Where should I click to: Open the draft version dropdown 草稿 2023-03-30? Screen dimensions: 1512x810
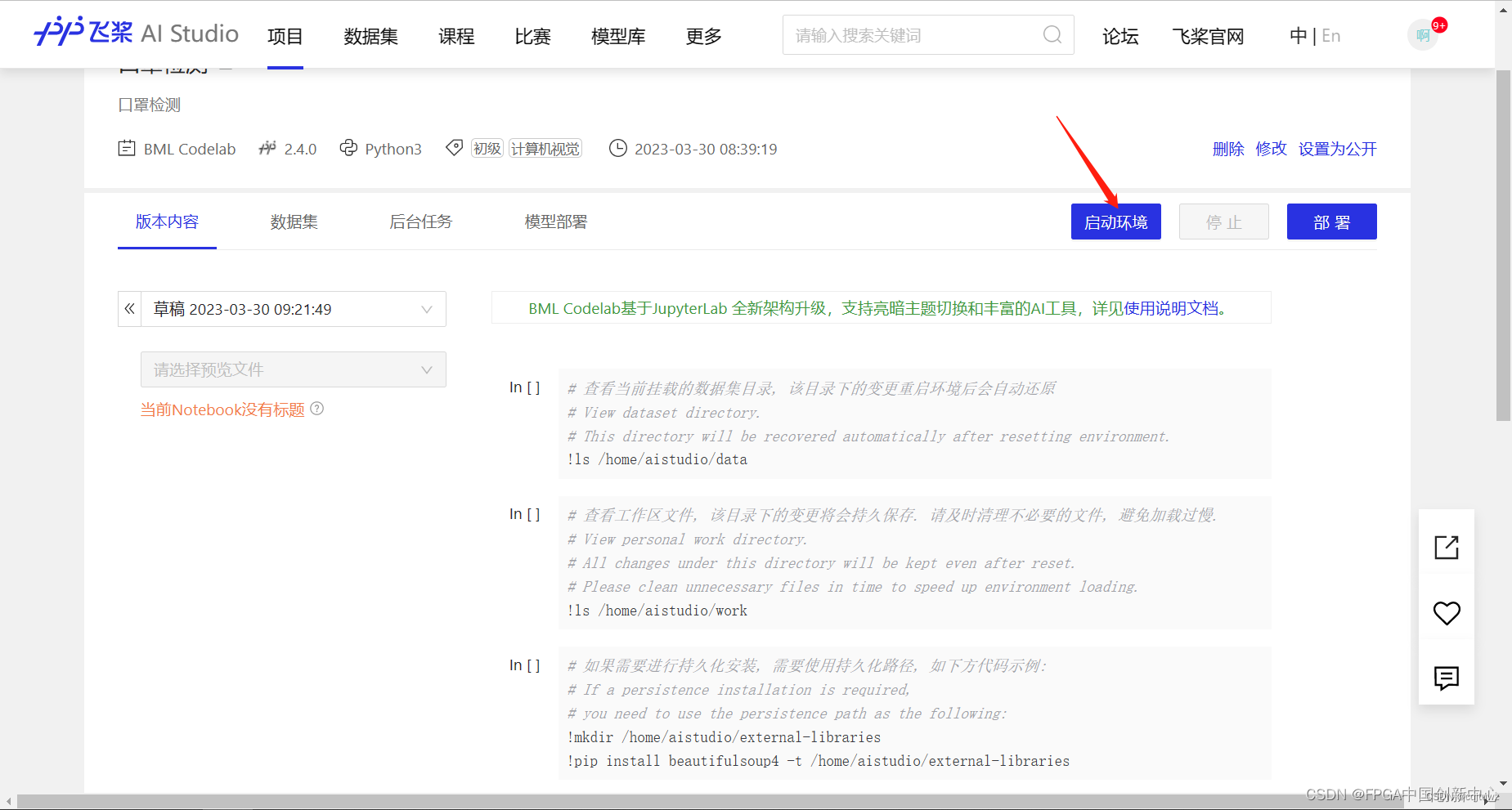tap(294, 309)
